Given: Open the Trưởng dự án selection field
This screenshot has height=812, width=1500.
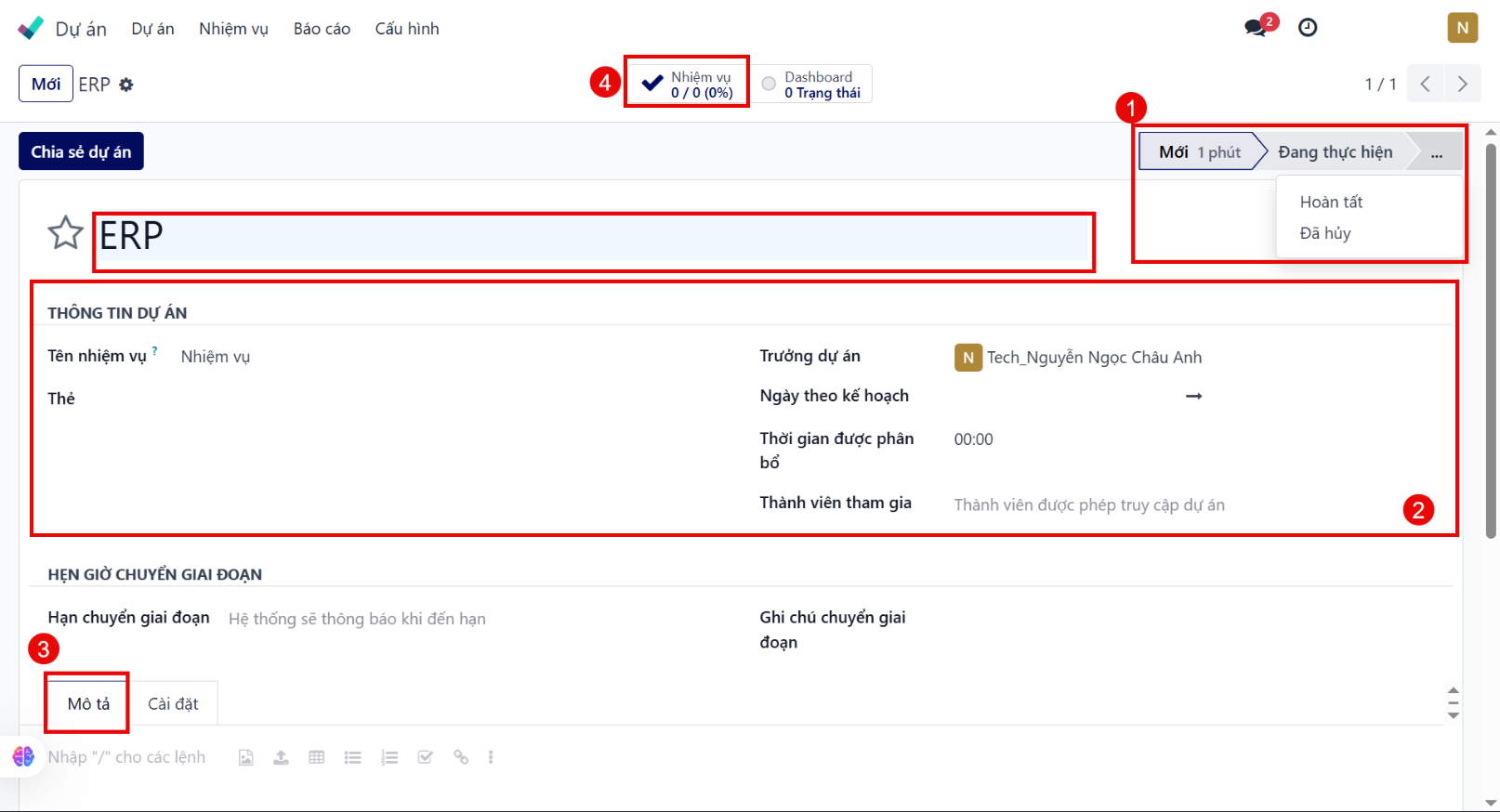Looking at the screenshot, I should [x=1093, y=358].
